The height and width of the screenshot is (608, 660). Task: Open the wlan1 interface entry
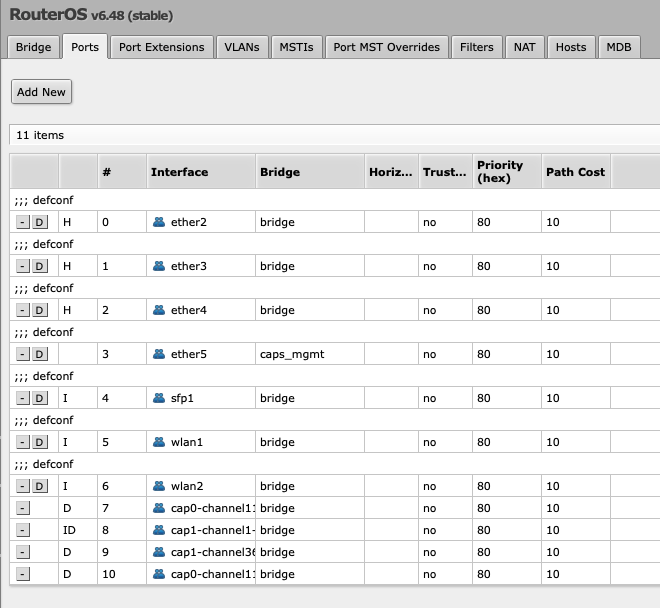point(187,442)
